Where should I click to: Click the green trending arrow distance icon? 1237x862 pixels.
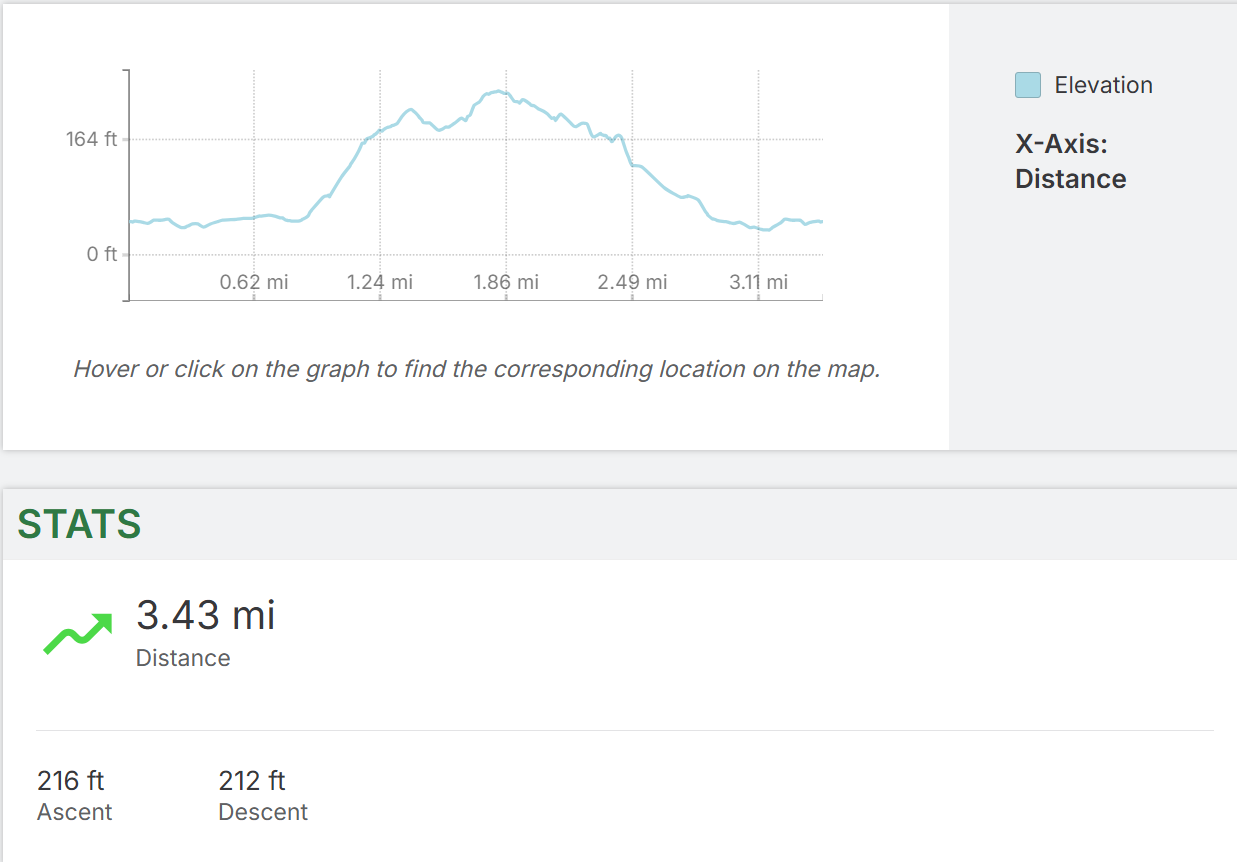tap(78, 634)
